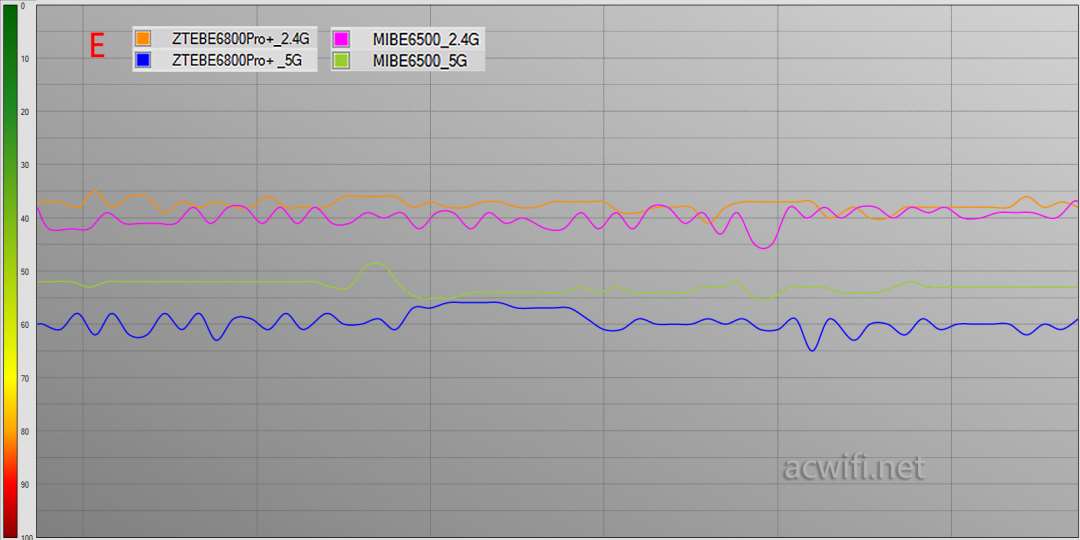Select the ZTEBE6800Pro+_2.4G legend label
This screenshot has width=1080, height=540.
pyautogui.click(x=240, y=39)
